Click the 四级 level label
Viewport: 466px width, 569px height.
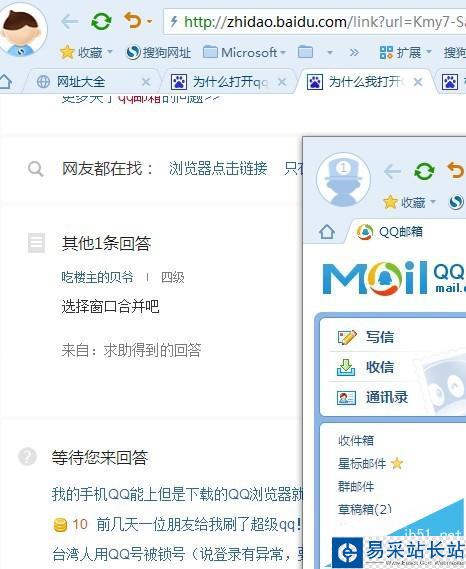pos(173,278)
